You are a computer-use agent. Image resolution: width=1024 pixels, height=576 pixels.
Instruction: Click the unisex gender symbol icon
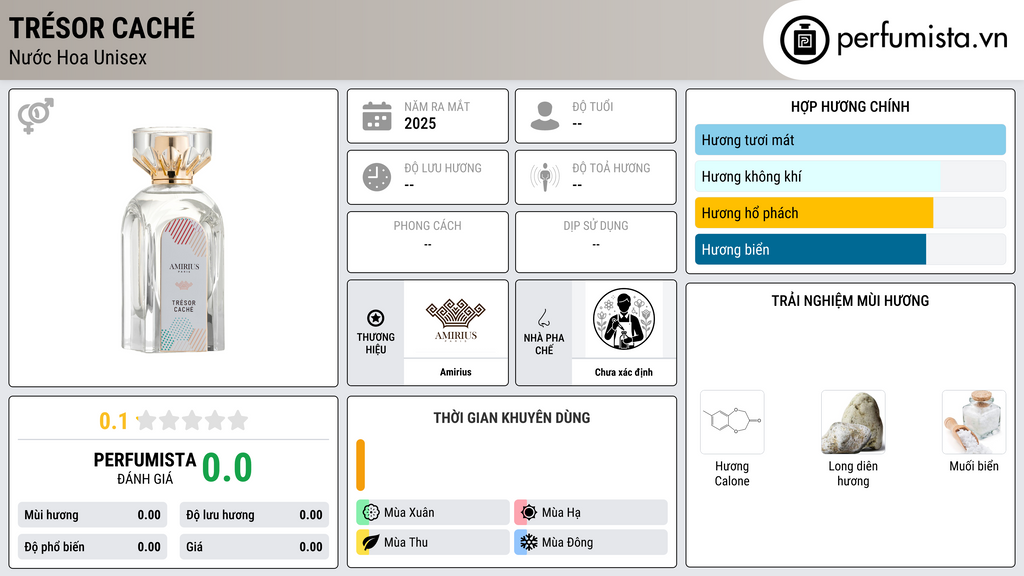point(36,116)
